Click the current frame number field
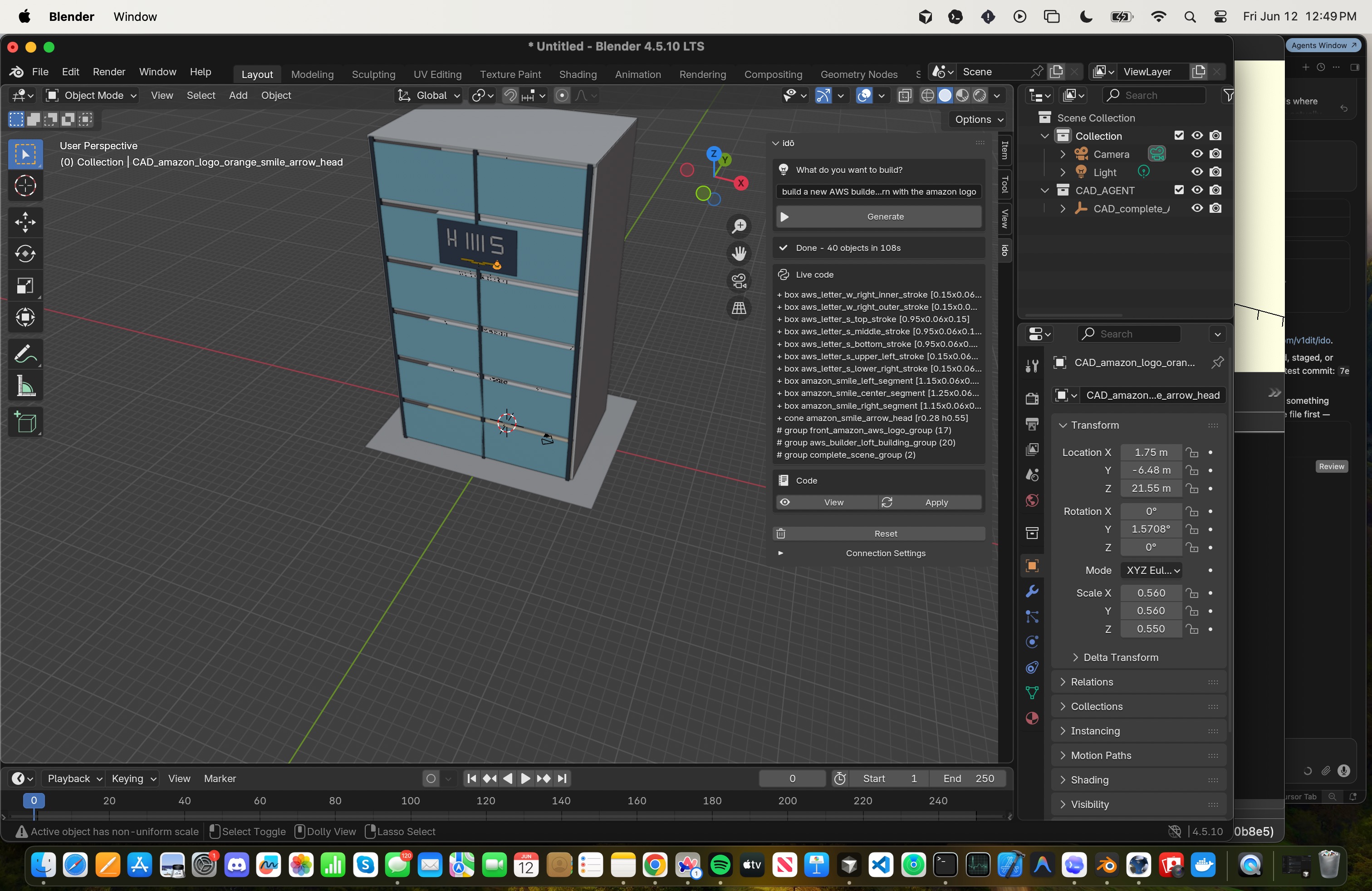 click(x=792, y=778)
